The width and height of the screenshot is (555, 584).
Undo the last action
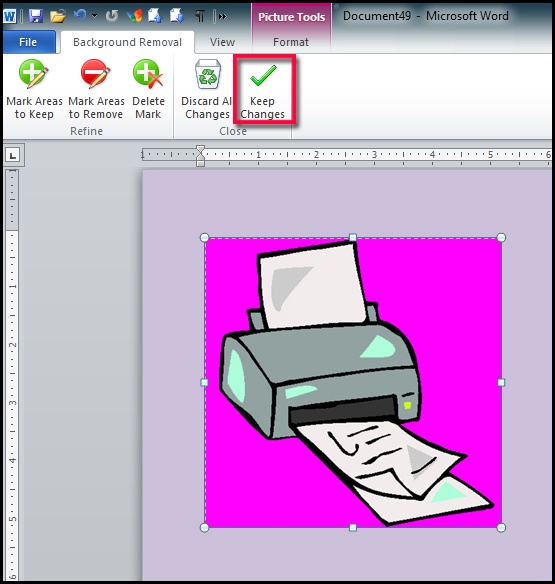(x=80, y=16)
